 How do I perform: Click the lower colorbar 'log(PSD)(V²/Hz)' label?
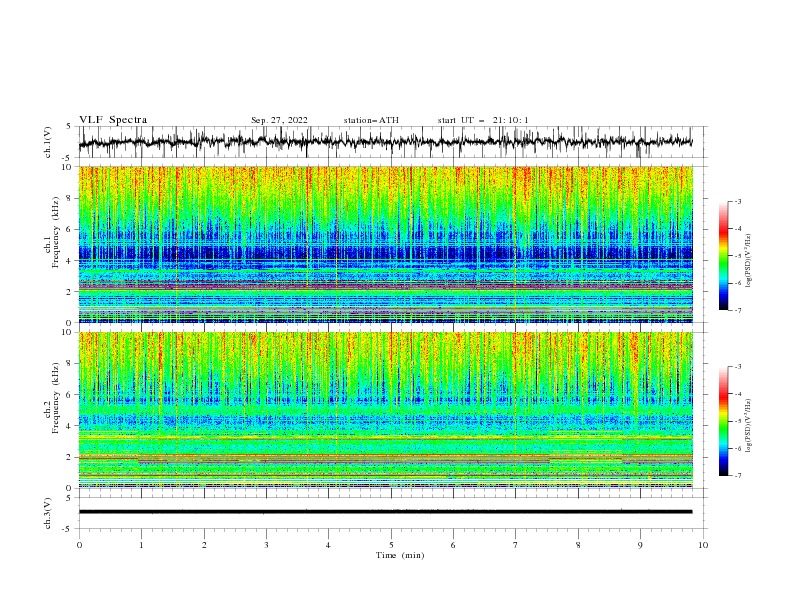click(748, 425)
